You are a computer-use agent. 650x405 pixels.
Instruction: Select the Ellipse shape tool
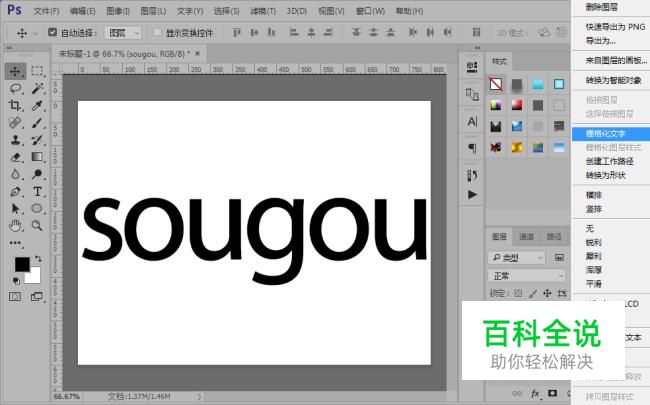tap(37, 209)
